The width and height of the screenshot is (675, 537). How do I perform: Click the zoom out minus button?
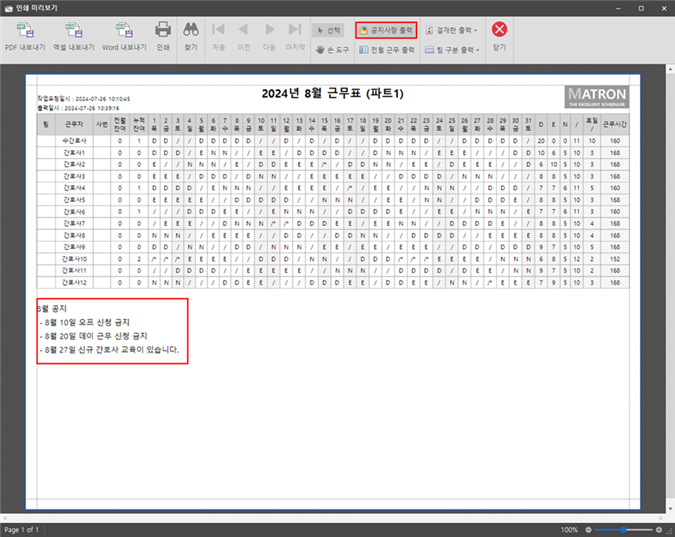pyautogui.click(x=589, y=529)
